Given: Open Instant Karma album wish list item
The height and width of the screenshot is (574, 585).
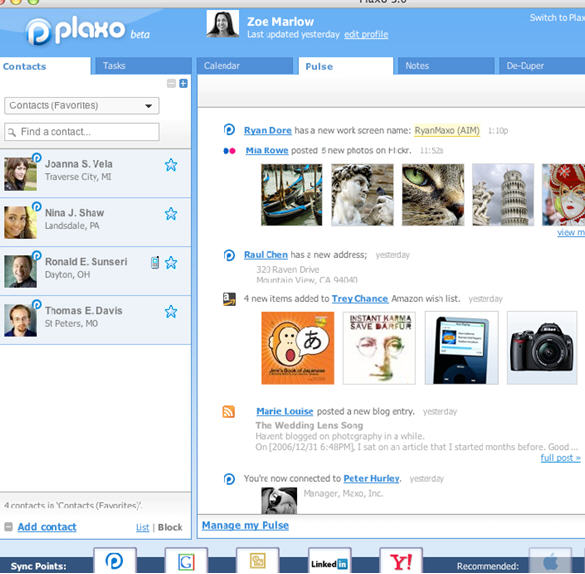Looking at the screenshot, I should click(x=379, y=348).
